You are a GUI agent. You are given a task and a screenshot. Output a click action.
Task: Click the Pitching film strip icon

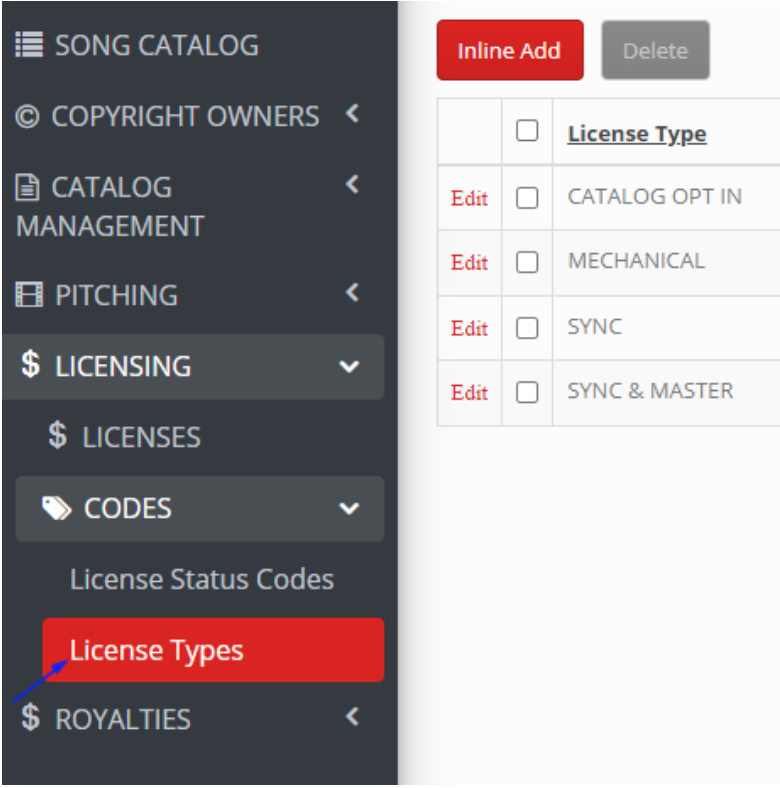tap(29, 294)
